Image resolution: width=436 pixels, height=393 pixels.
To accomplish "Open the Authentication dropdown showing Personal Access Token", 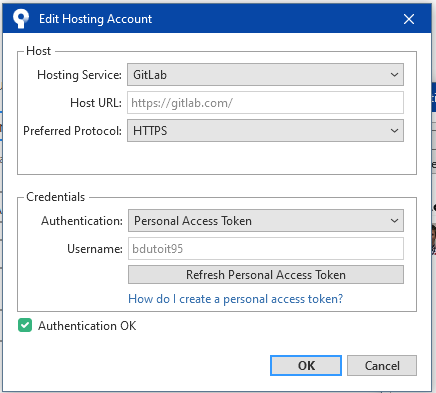I will pyautogui.click(x=266, y=221).
